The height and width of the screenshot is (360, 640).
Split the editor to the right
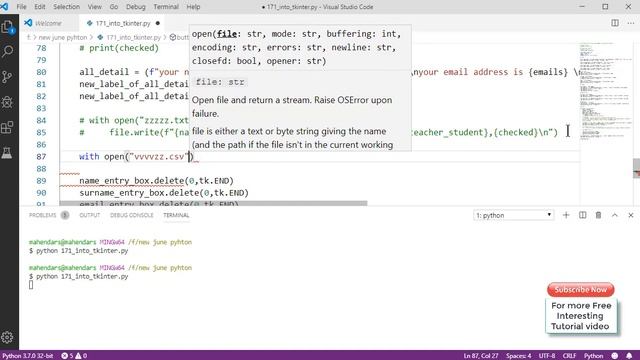pos(615,23)
